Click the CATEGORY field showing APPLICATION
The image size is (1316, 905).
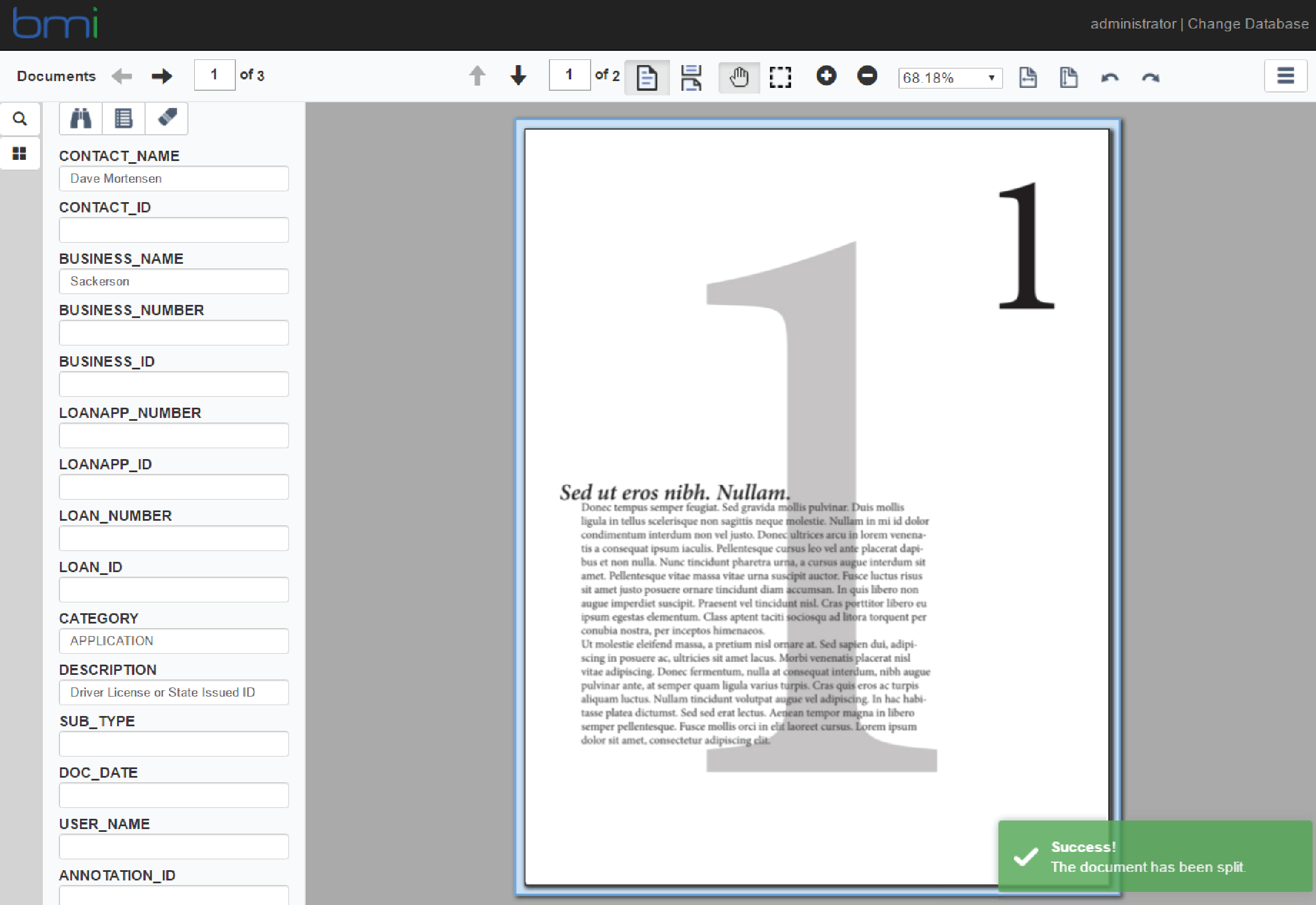tap(174, 641)
